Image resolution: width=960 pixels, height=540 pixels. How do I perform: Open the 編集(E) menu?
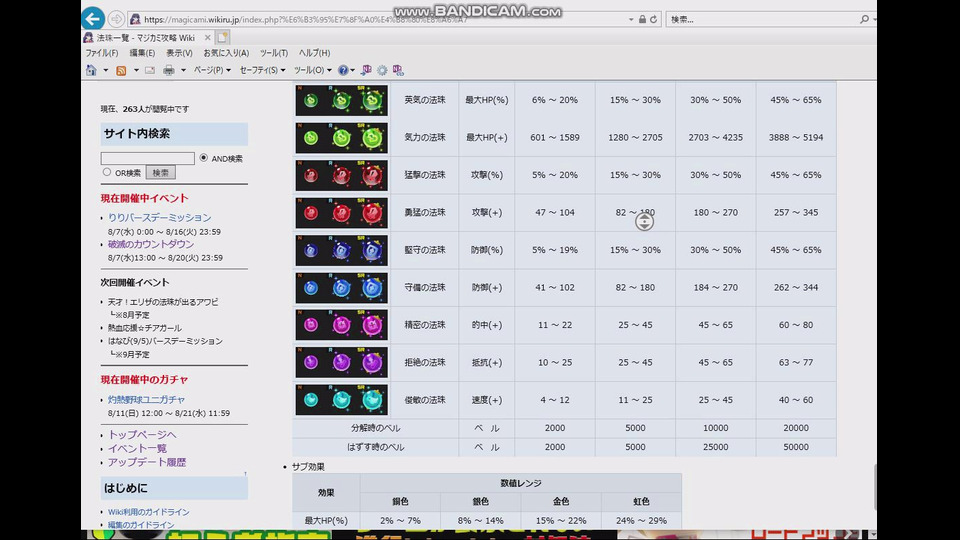tap(142, 53)
